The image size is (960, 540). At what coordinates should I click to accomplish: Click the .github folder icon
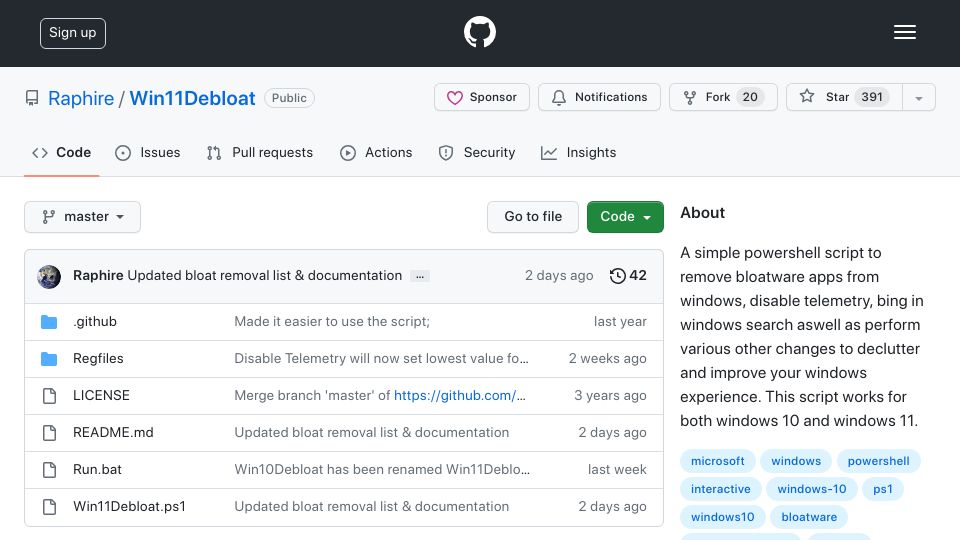[x=49, y=321]
